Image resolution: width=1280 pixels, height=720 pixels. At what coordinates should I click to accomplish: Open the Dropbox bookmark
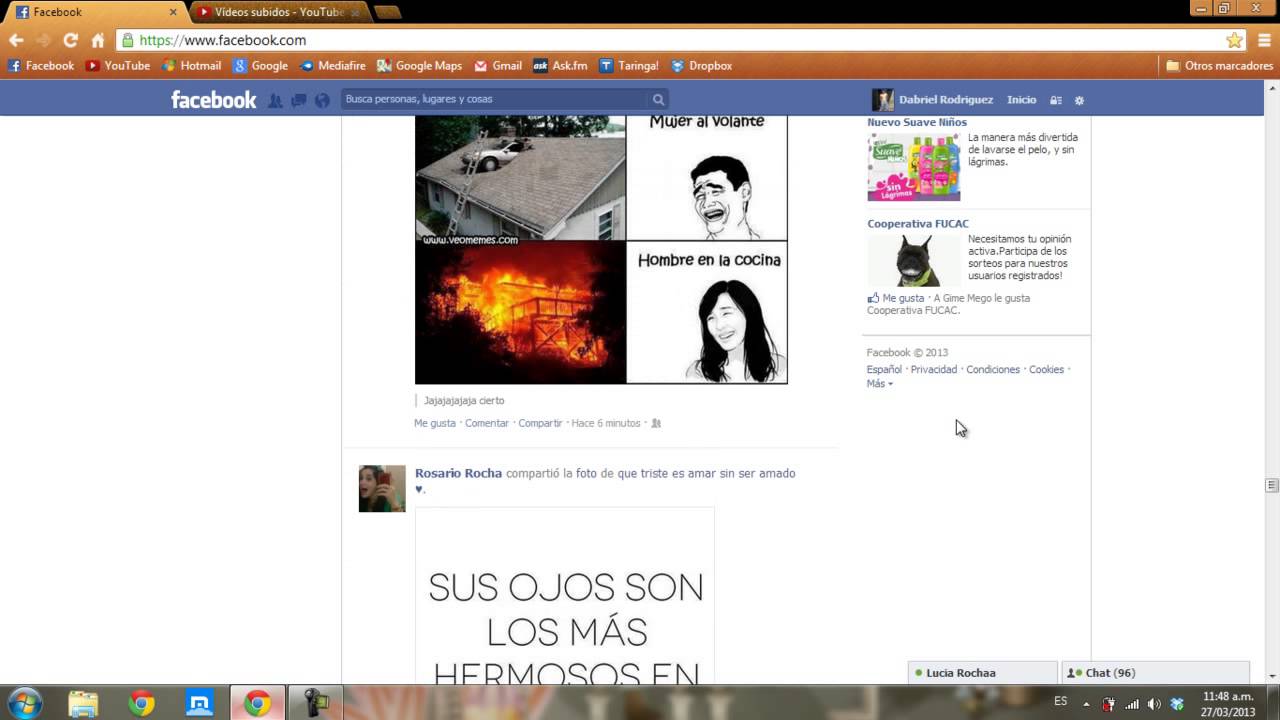tap(702, 66)
